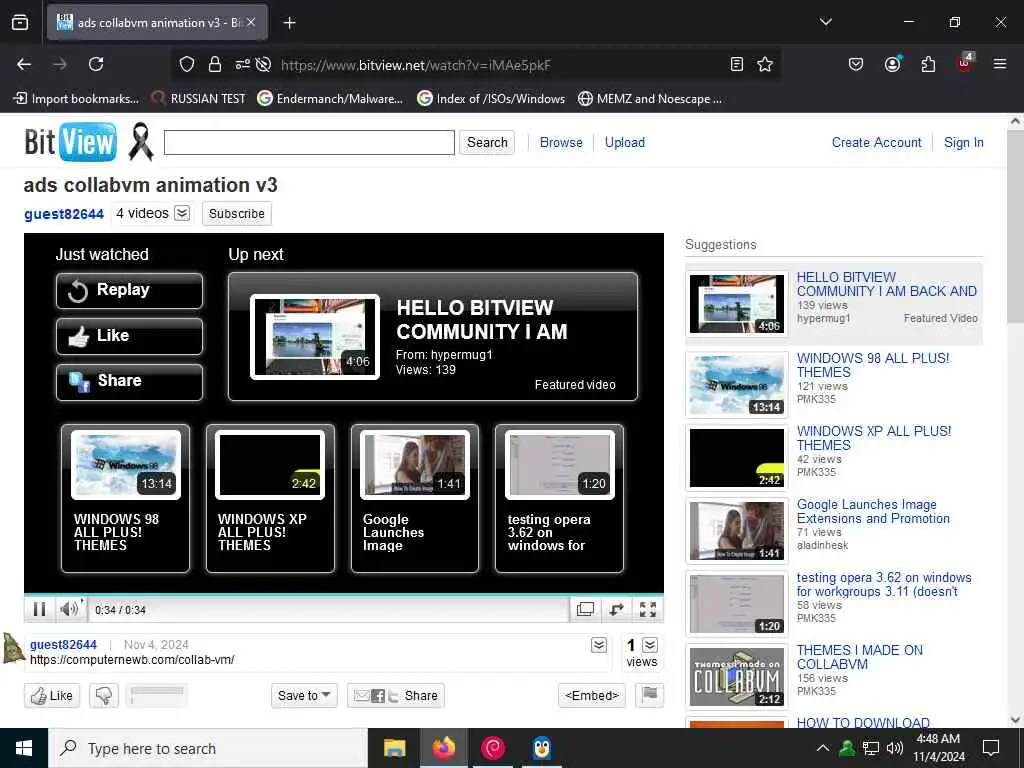Go back with the browser back arrow
Image resolution: width=1024 pixels, height=768 pixels.
24,64
